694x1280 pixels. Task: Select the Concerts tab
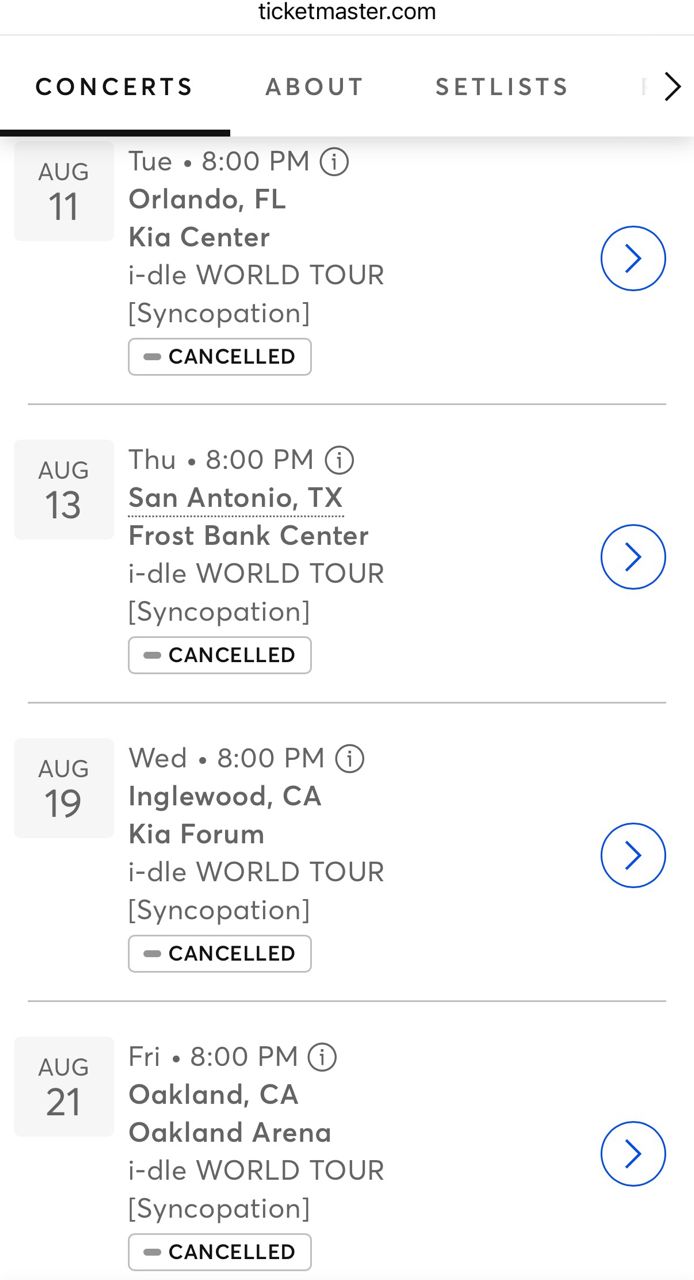pos(114,87)
